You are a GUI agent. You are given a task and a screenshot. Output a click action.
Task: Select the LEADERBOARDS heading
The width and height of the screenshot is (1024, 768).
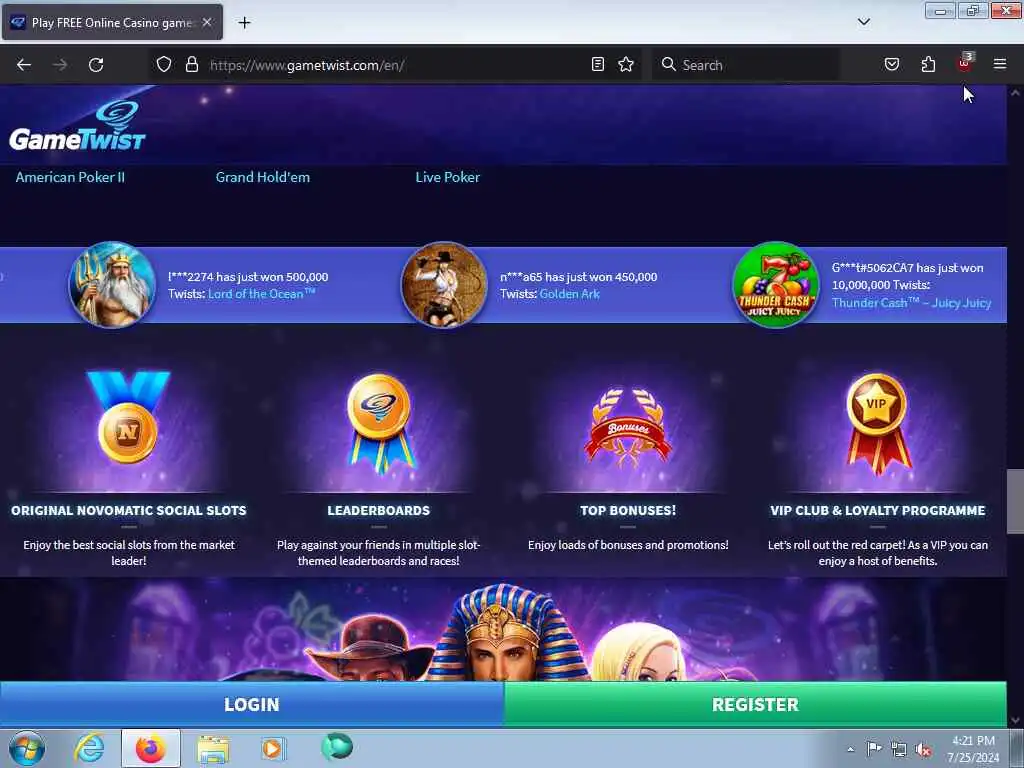(379, 511)
